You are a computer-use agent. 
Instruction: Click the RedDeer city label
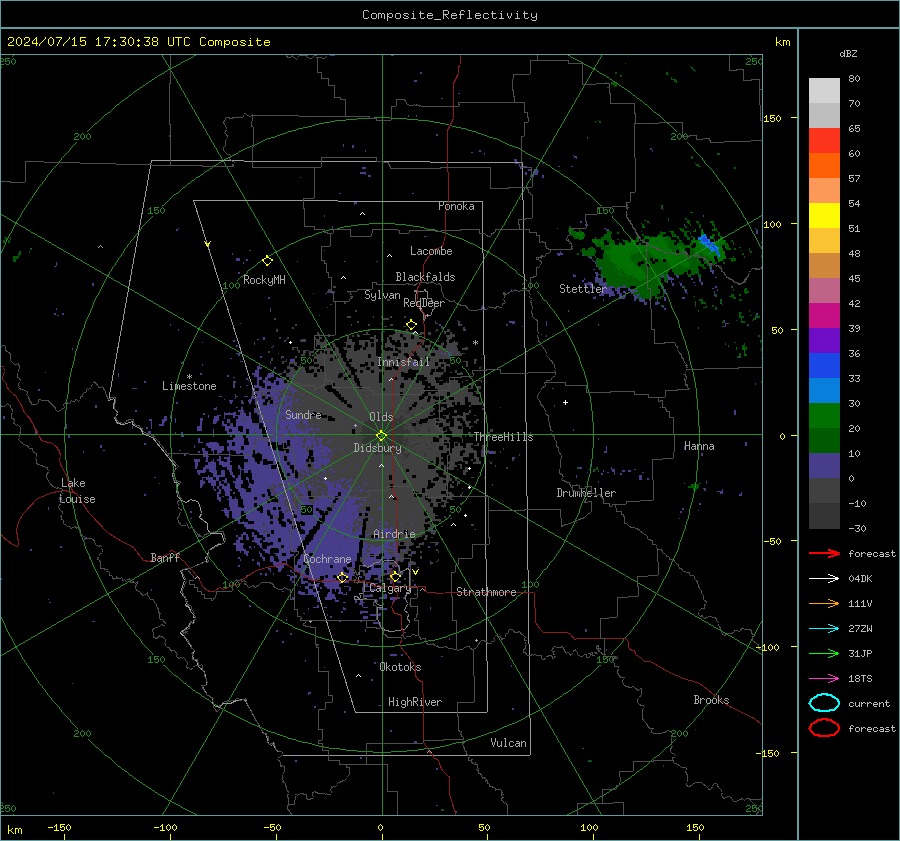pos(424,303)
